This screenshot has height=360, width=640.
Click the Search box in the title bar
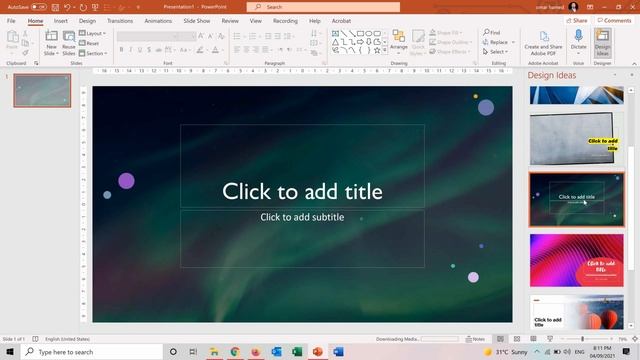323,7
